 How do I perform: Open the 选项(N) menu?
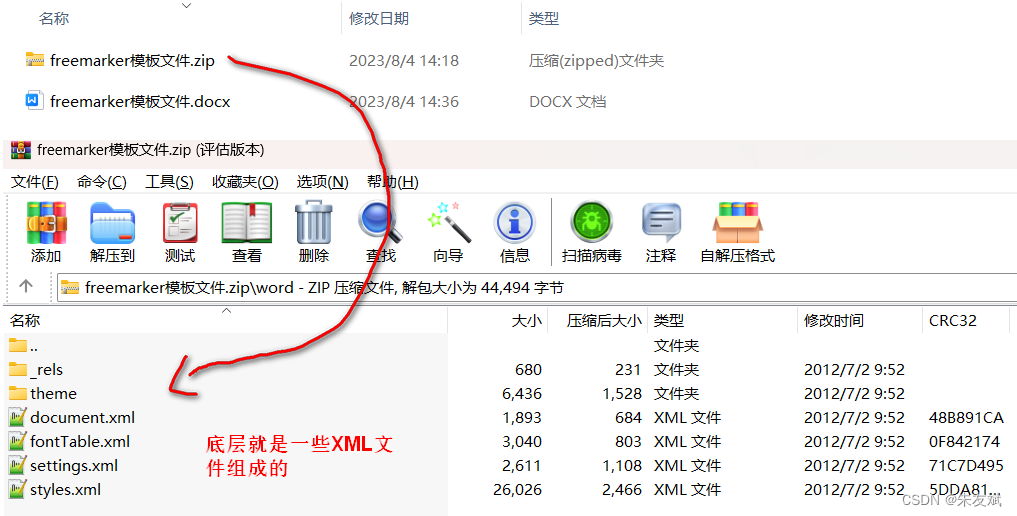322,182
